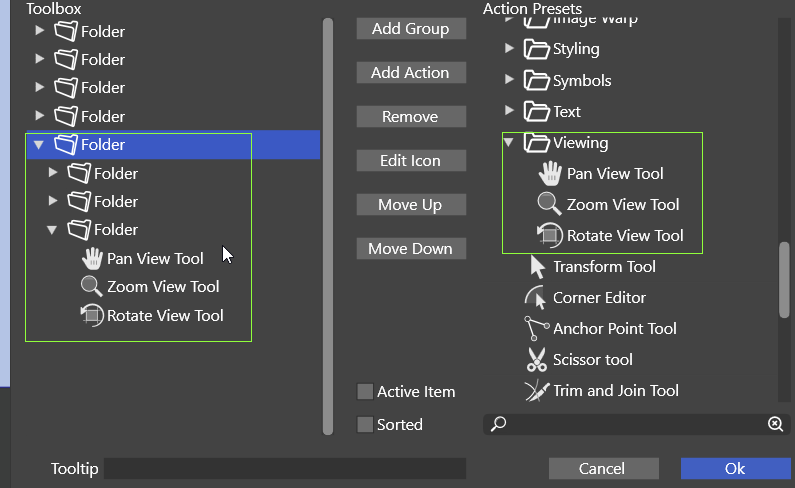
Task: Enable the Active Item checkbox
Action: (x=365, y=392)
